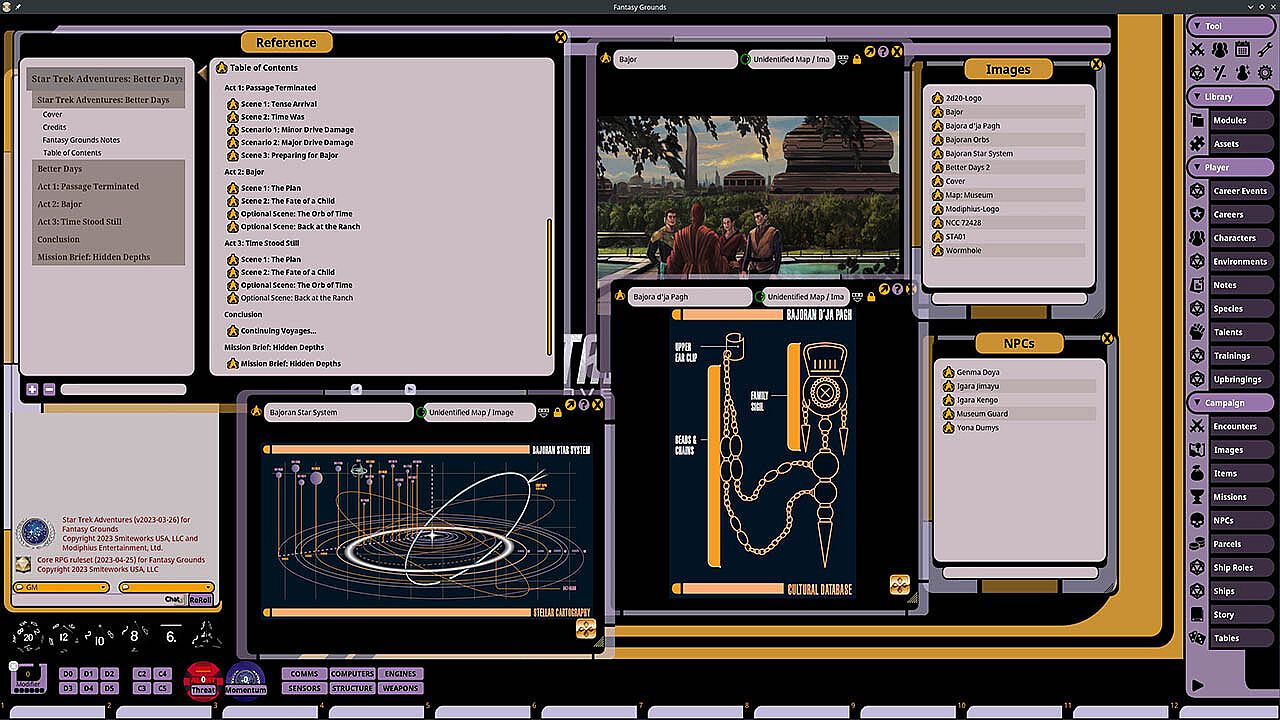1280x720 pixels.
Task: Click the Threat counter icon
Action: pos(203,679)
